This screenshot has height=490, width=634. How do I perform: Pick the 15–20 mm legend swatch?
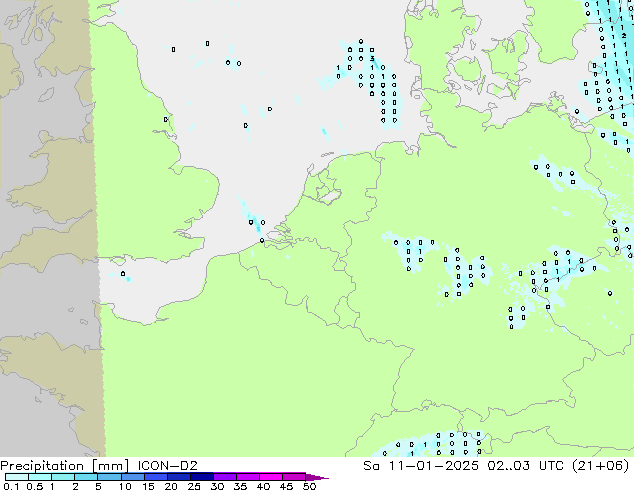click(156, 477)
